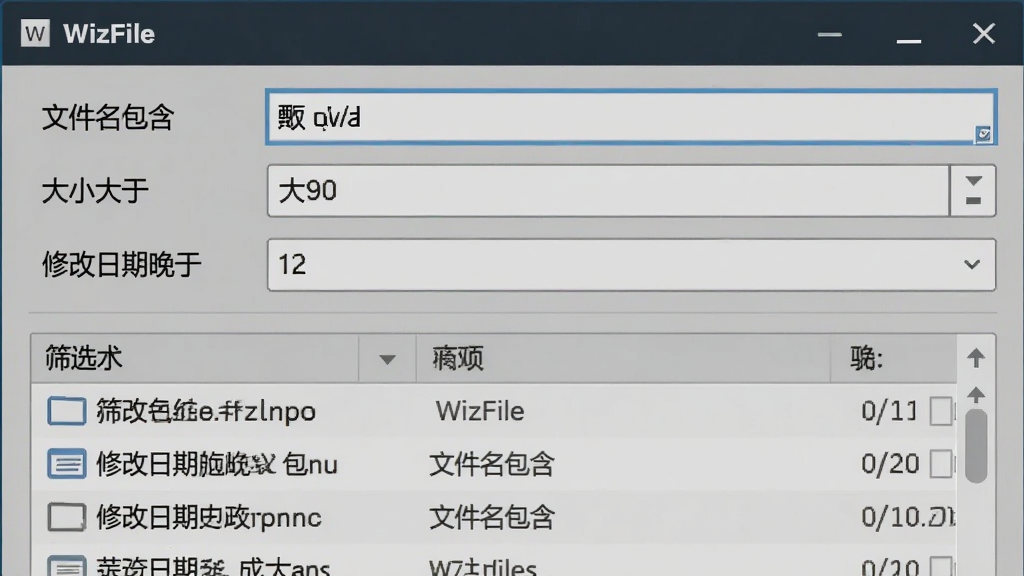Click the 大小大于 field showing 大90
Screen dimensions: 1024x576
(608, 191)
